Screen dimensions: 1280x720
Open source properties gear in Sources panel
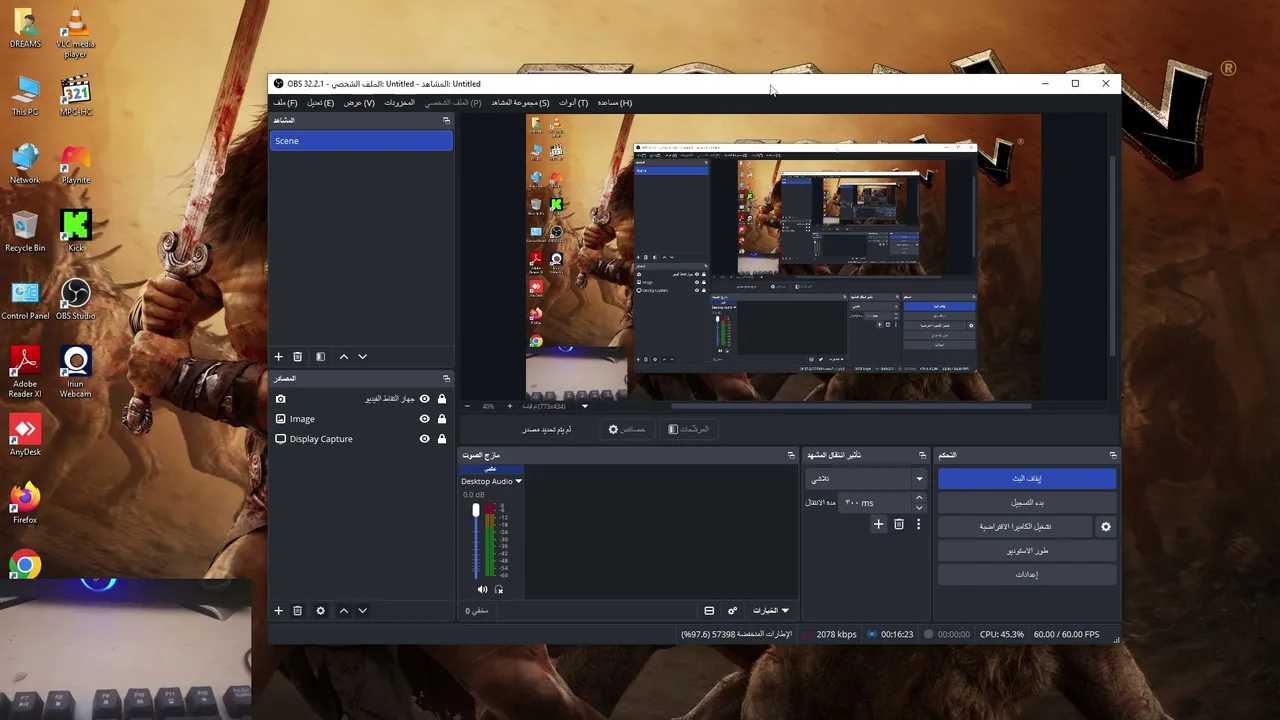pos(320,610)
